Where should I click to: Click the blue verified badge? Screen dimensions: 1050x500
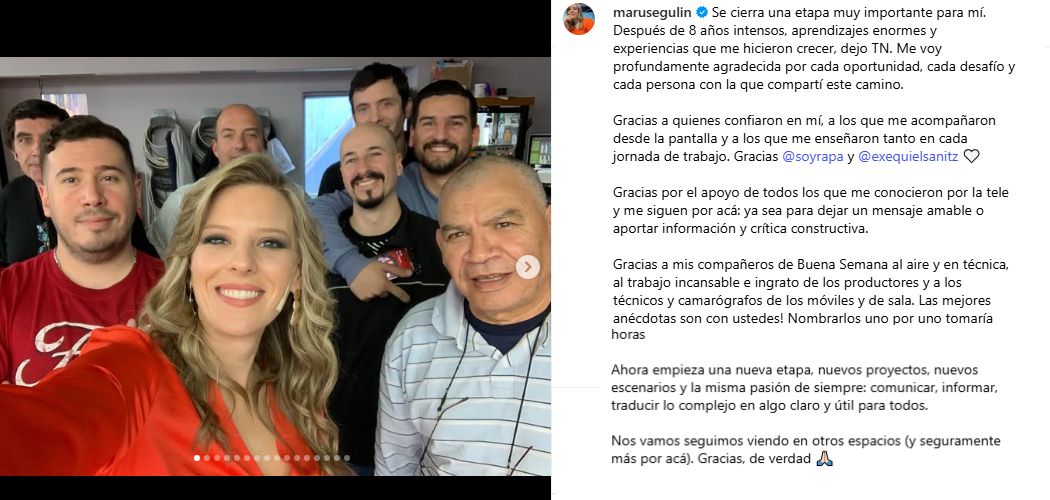(x=702, y=13)
